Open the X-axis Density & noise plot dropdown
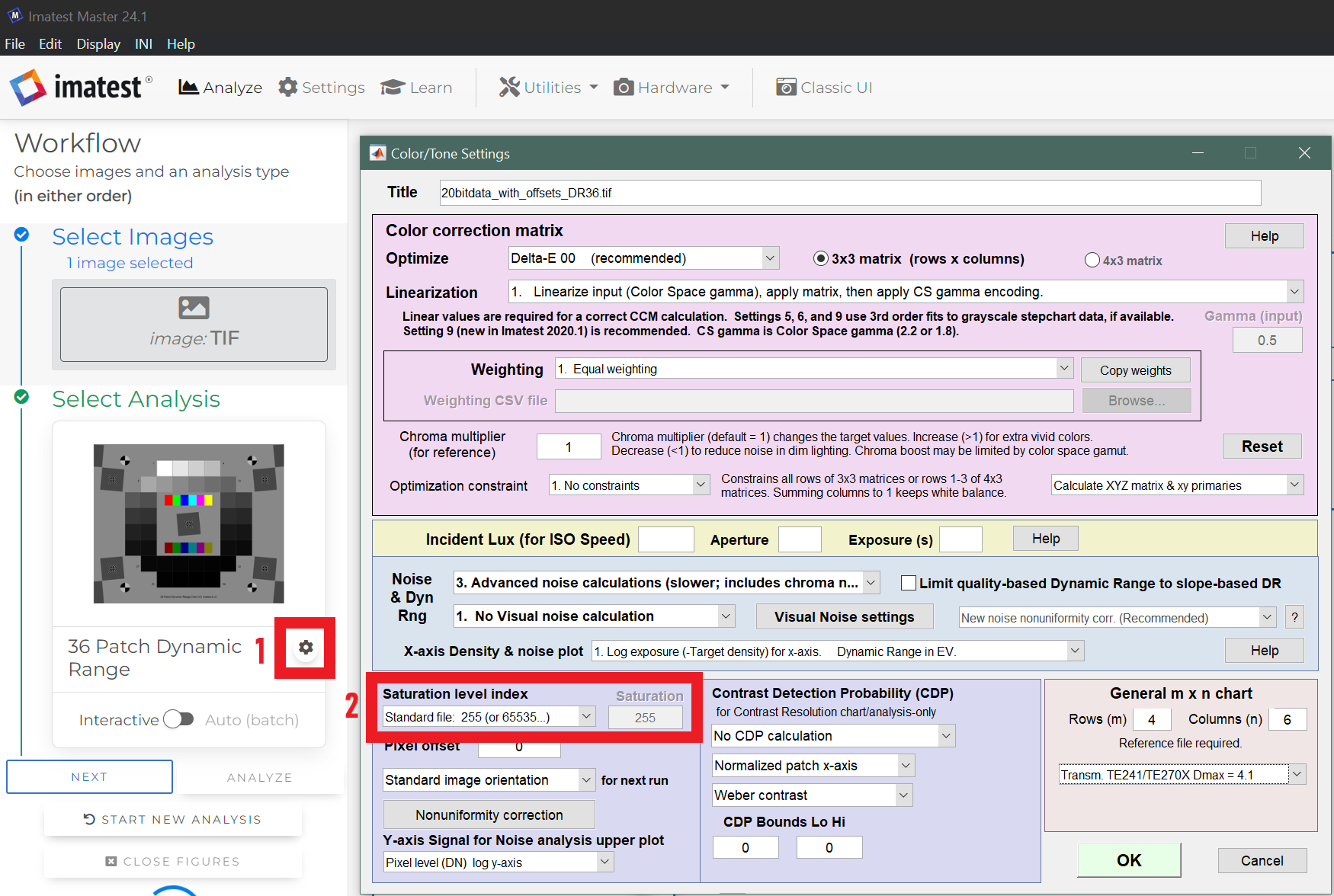Image resolution: width=1334 pixels, height=896 pixels. [838, 651]
